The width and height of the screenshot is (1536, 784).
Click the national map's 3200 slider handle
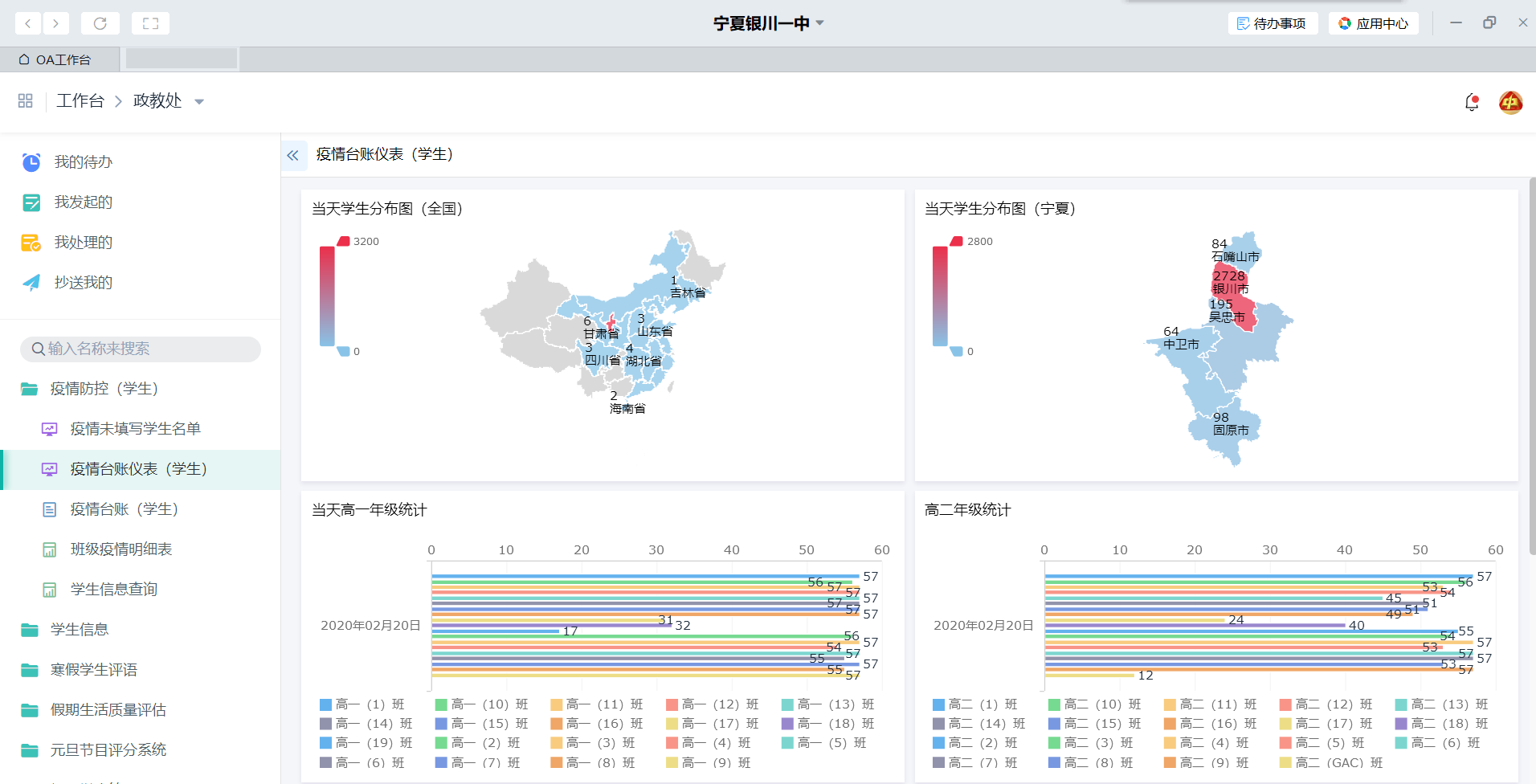[x=344, y=241]
